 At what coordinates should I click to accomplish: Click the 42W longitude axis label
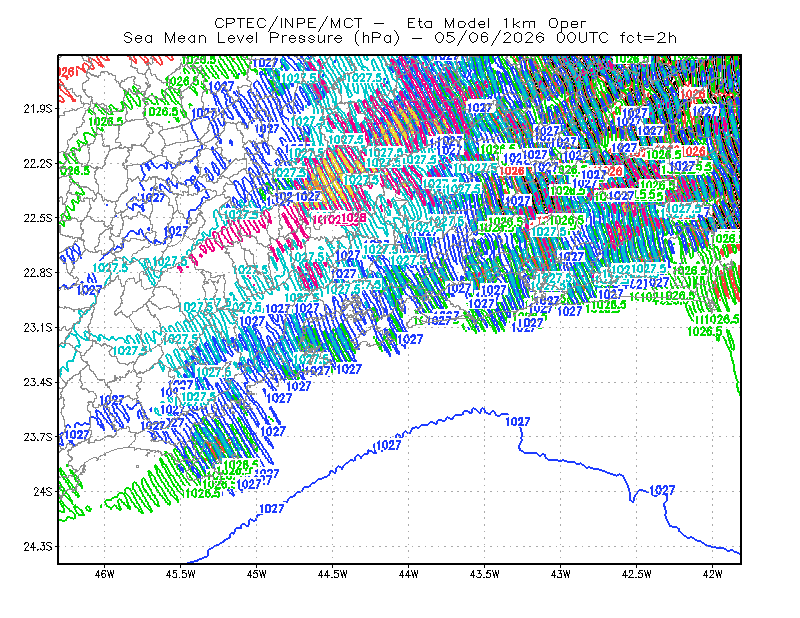[x=712, y=574]
